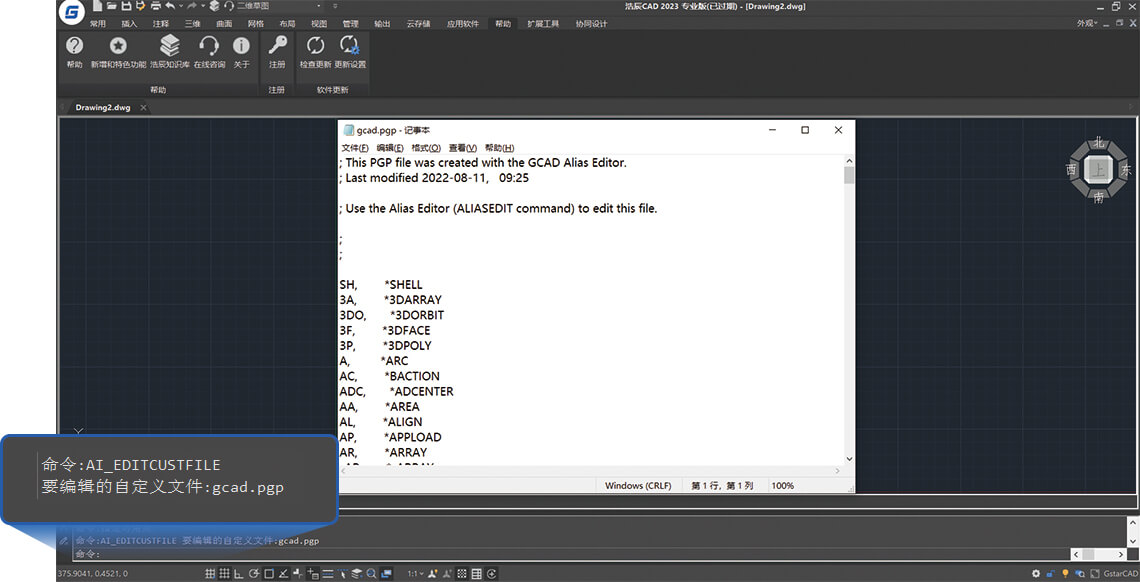Viewport: 1140px width, 582px height.
Task: Open Notepad's 文件(F) menu
Action: click(x=355, y=147)
